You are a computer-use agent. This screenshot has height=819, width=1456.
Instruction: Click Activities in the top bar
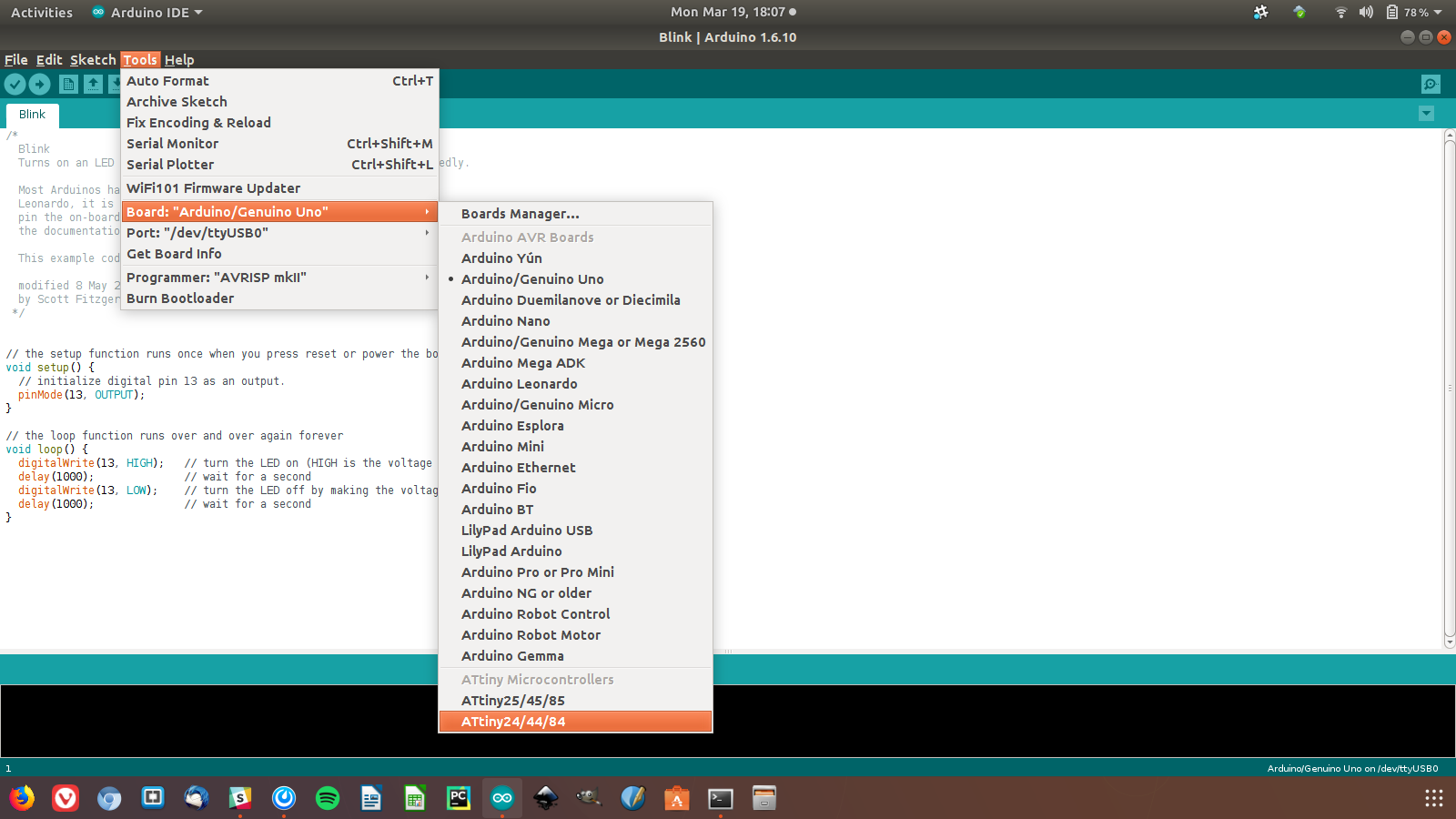point(42,12)
